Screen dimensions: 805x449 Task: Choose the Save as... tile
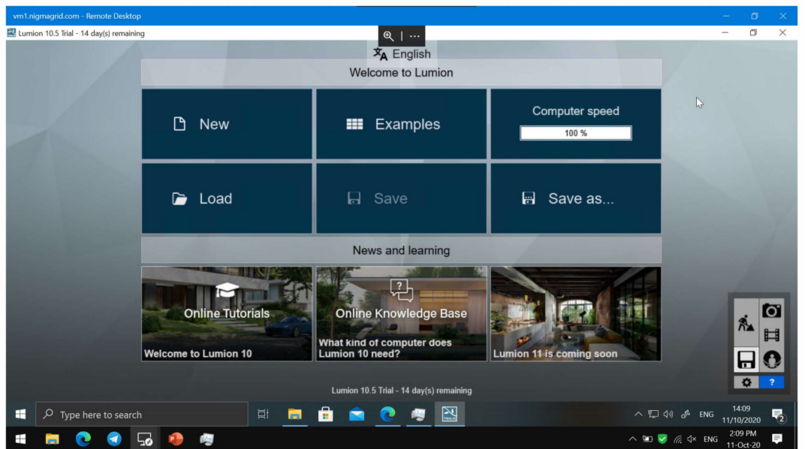[x=576, y=198]
